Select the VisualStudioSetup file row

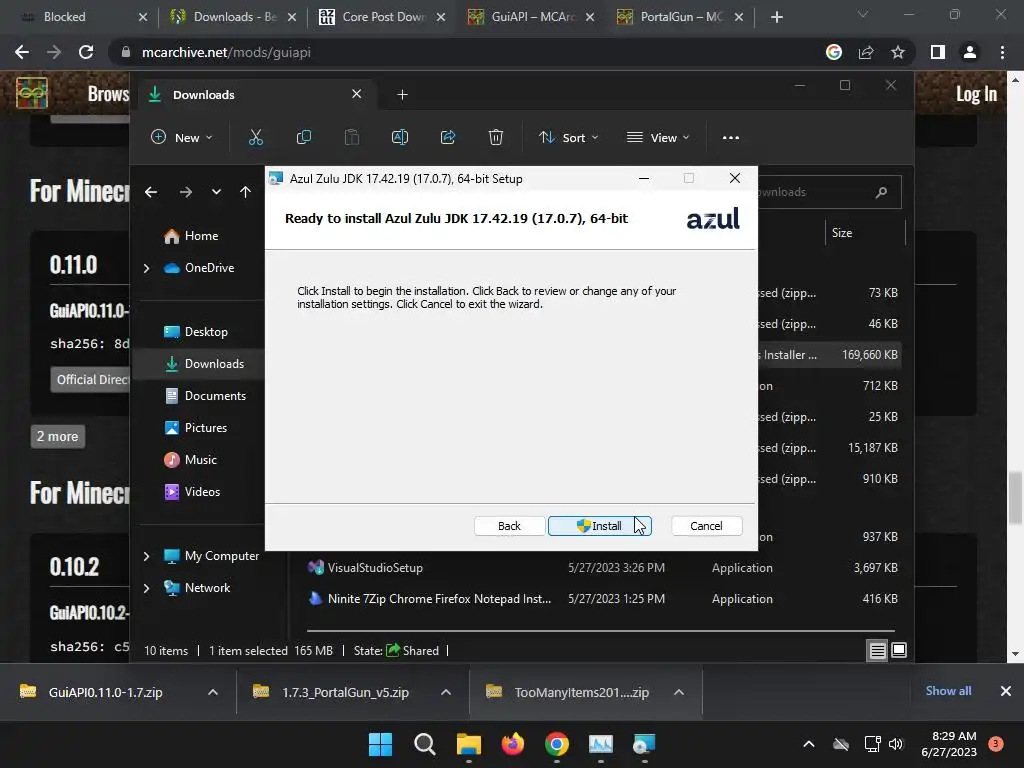[604, 568]
